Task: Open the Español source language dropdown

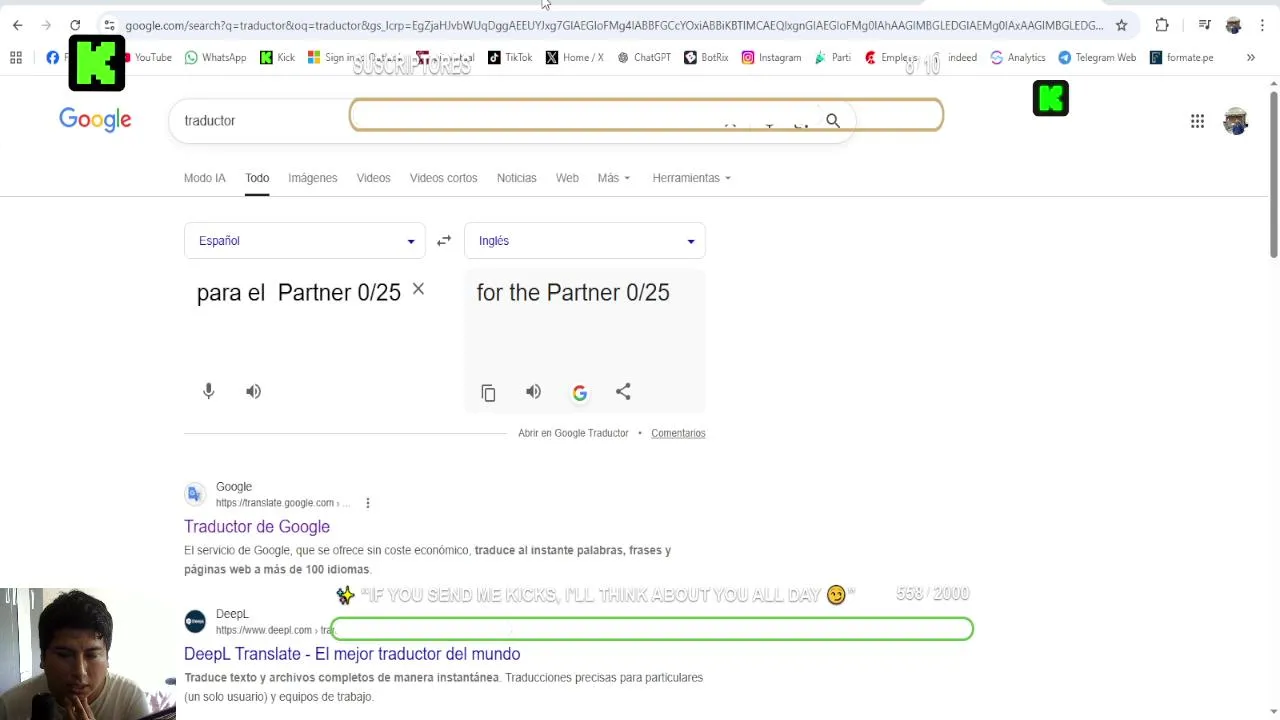Action: pyautogui.click(x=304, y=241)
